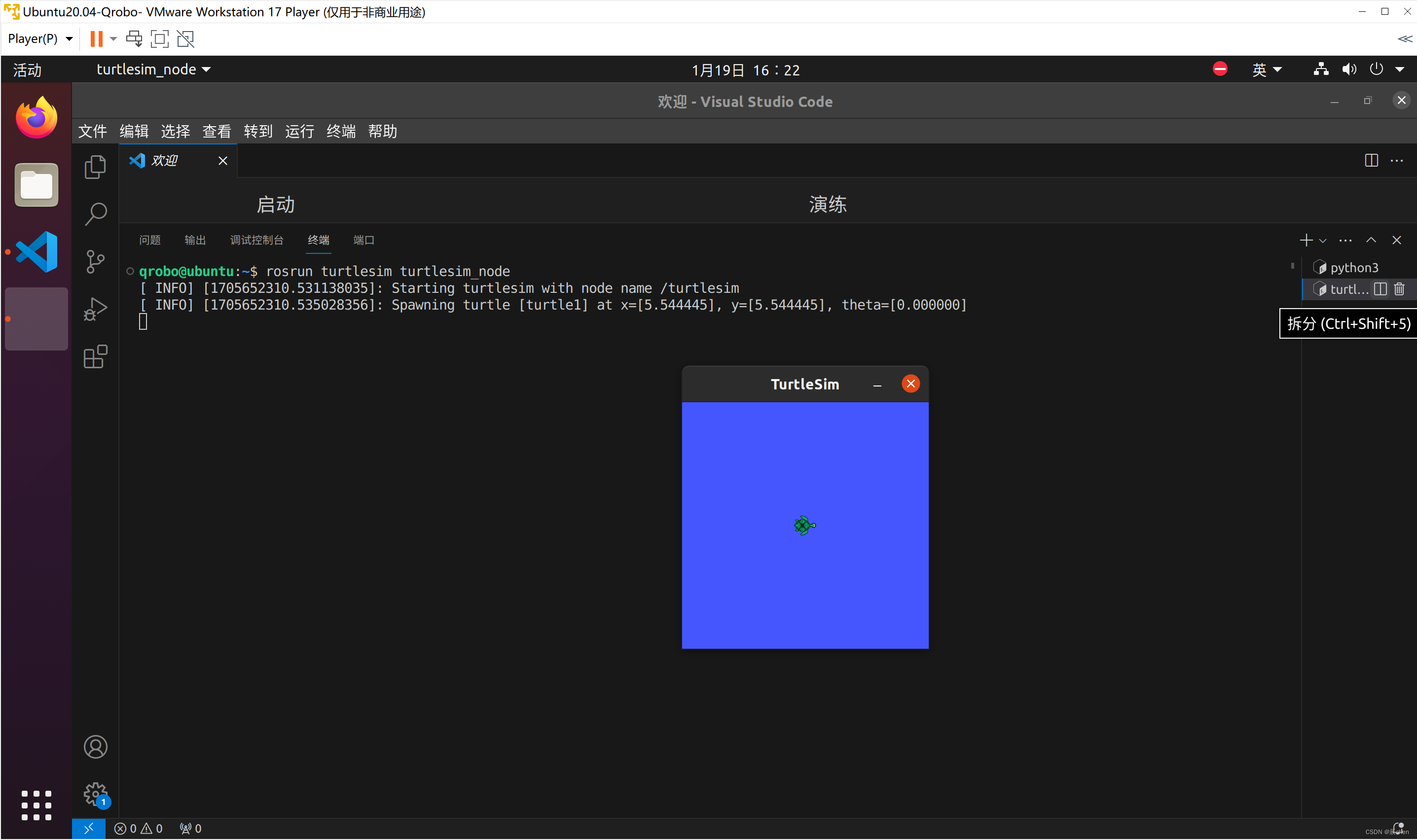Open the 编辑 menu

pyautogui.click(x=134, y=131)
